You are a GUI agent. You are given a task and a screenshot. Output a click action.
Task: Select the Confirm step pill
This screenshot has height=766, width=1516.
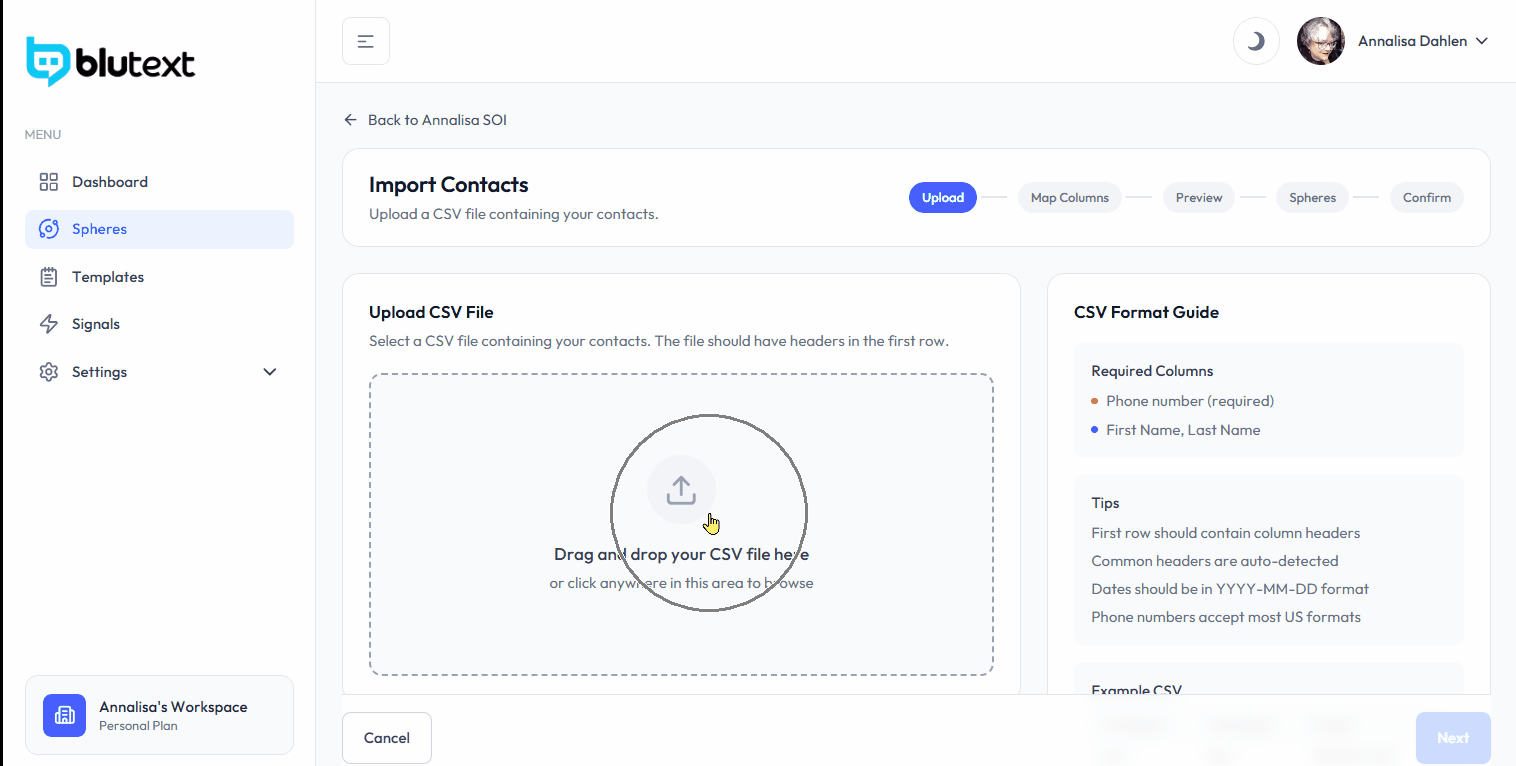(1426, 198)
